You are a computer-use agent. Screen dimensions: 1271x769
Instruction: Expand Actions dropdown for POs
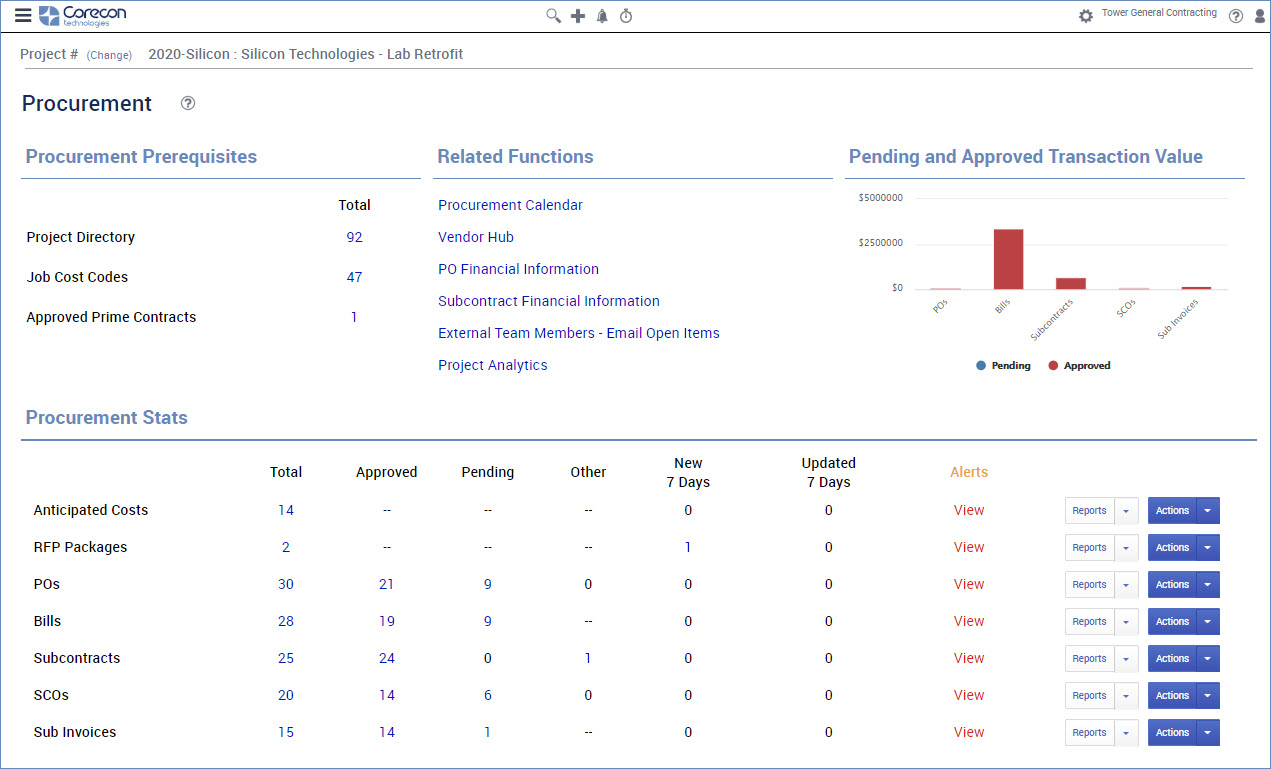[1209, 585]
